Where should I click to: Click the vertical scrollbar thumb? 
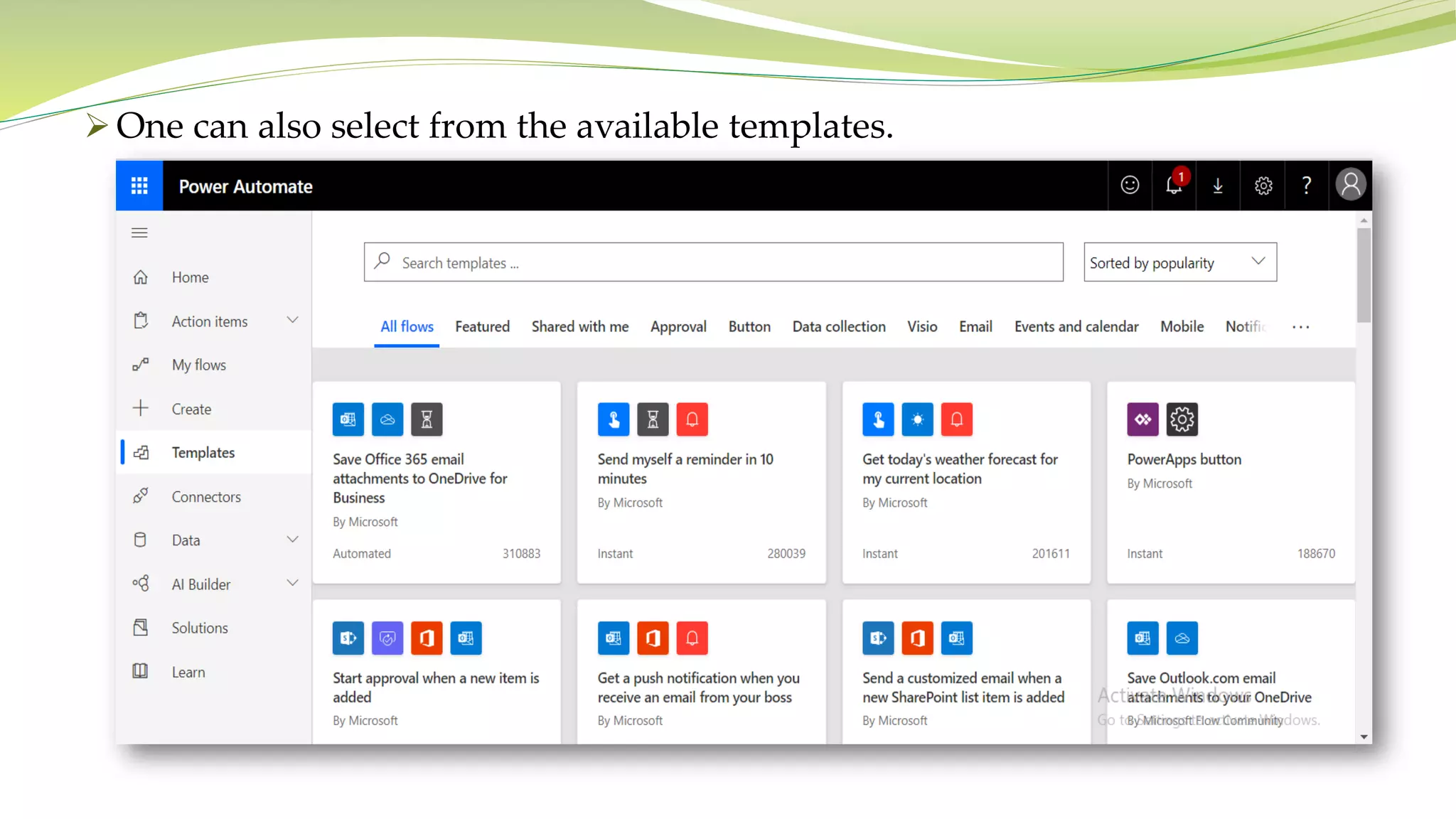click(x=1364, y=274)
